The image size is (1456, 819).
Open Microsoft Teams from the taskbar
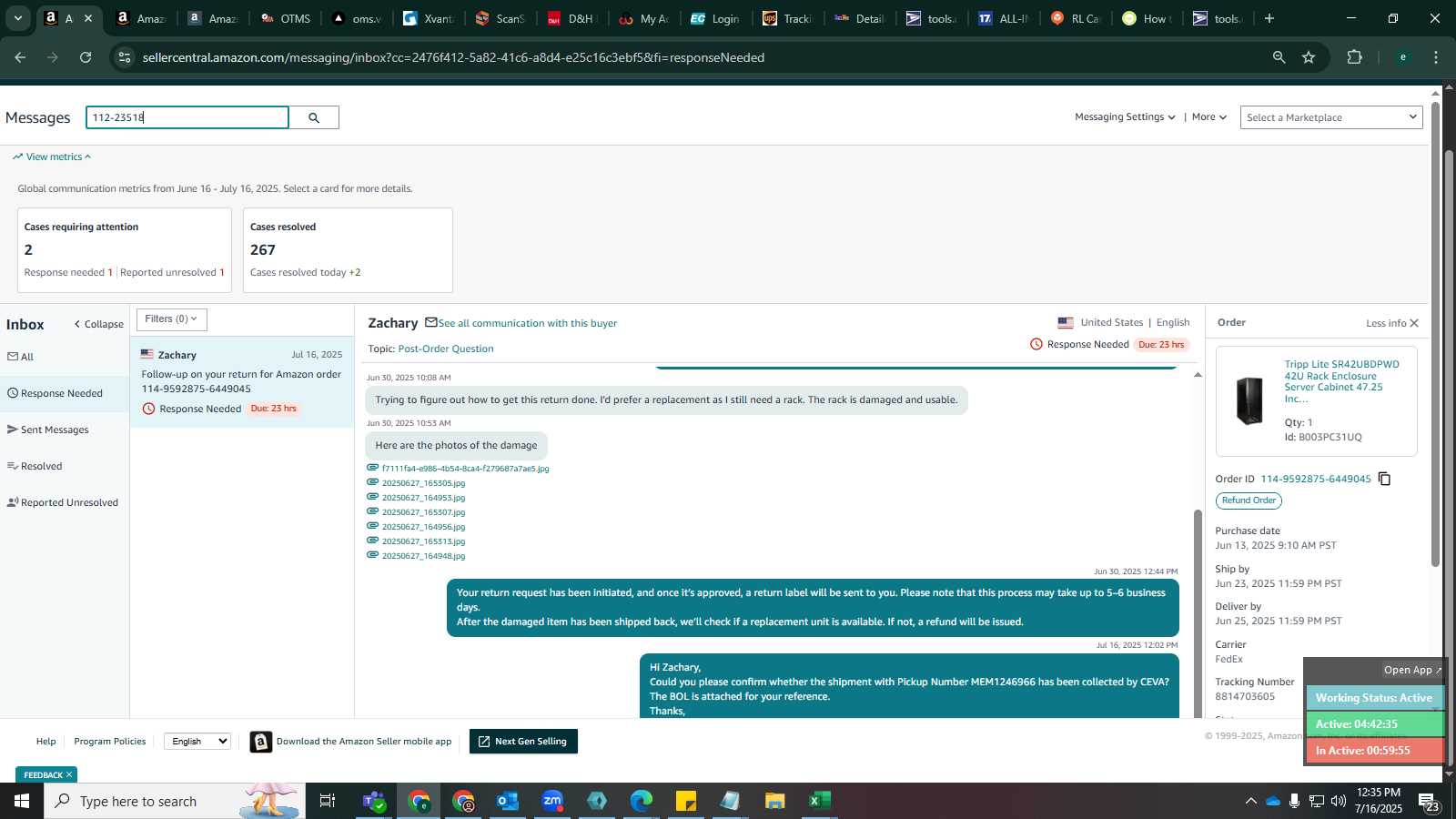click(x=374, y=801)
